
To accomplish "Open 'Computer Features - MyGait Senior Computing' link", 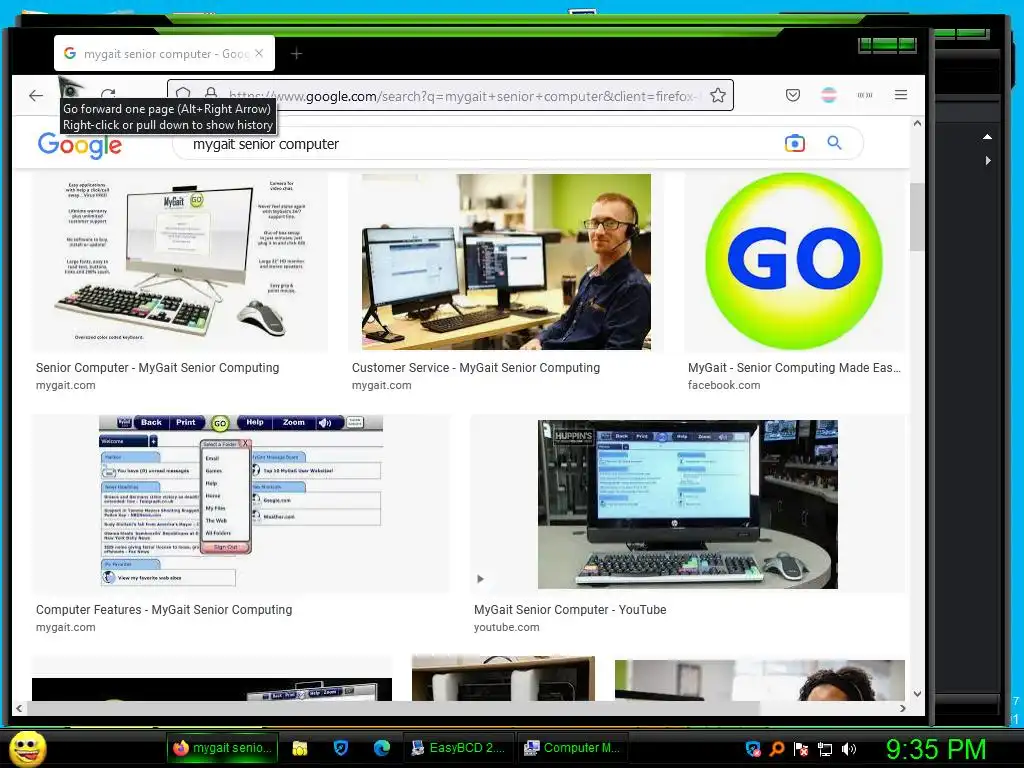I will click(164, 609).
